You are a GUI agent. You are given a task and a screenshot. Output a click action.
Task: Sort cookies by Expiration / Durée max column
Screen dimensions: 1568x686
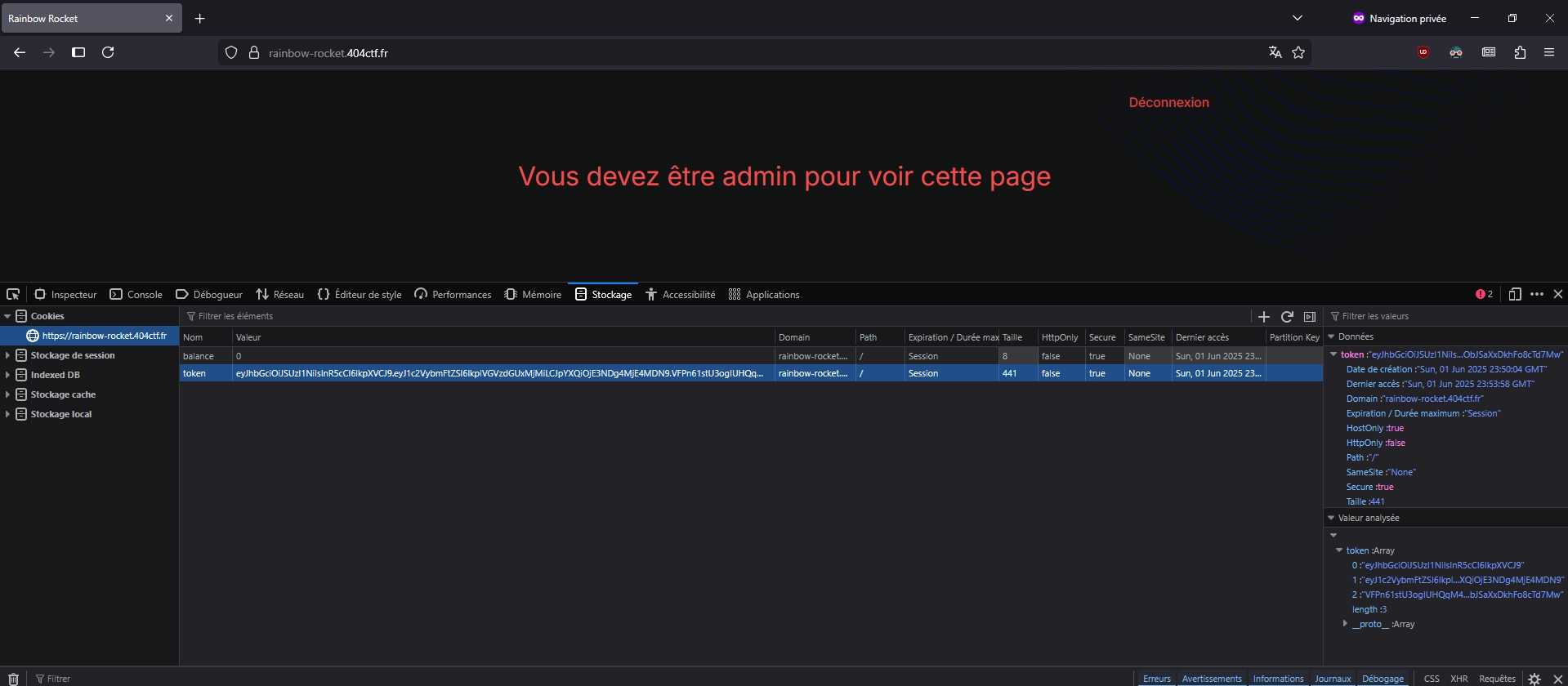pyautogui.click(x=952, y=337)
